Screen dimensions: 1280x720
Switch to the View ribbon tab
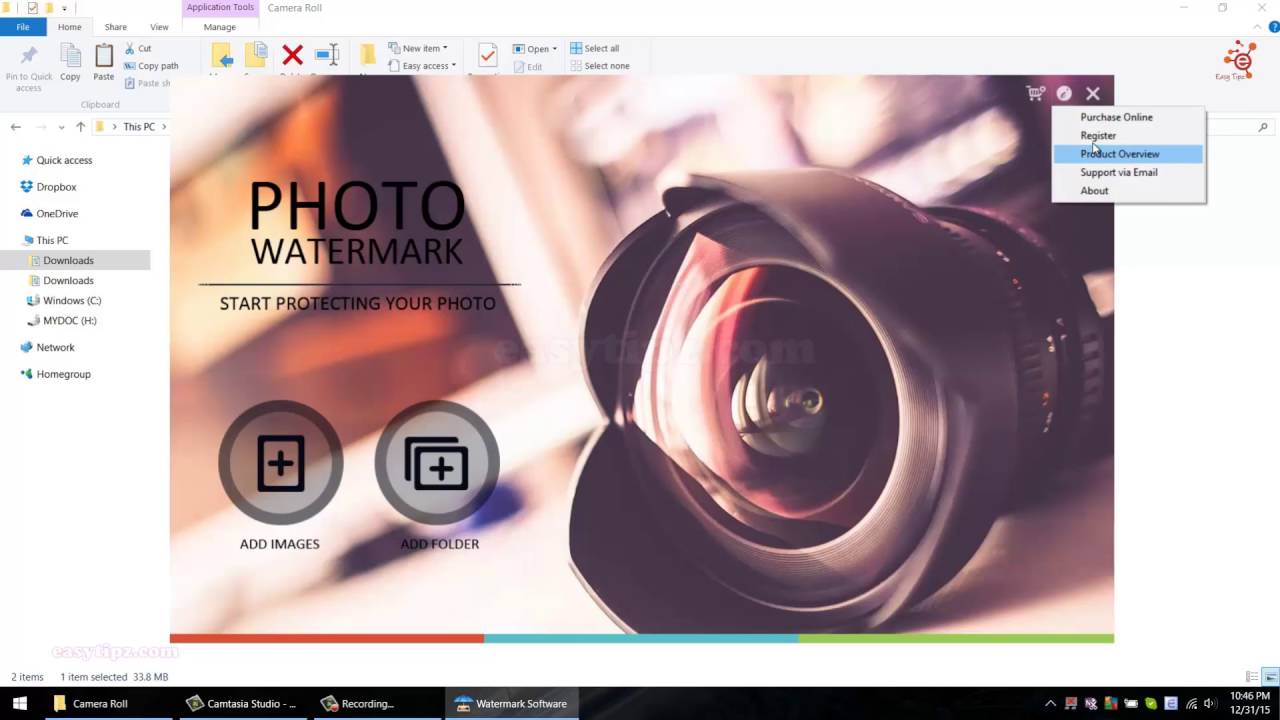[159, 27]
